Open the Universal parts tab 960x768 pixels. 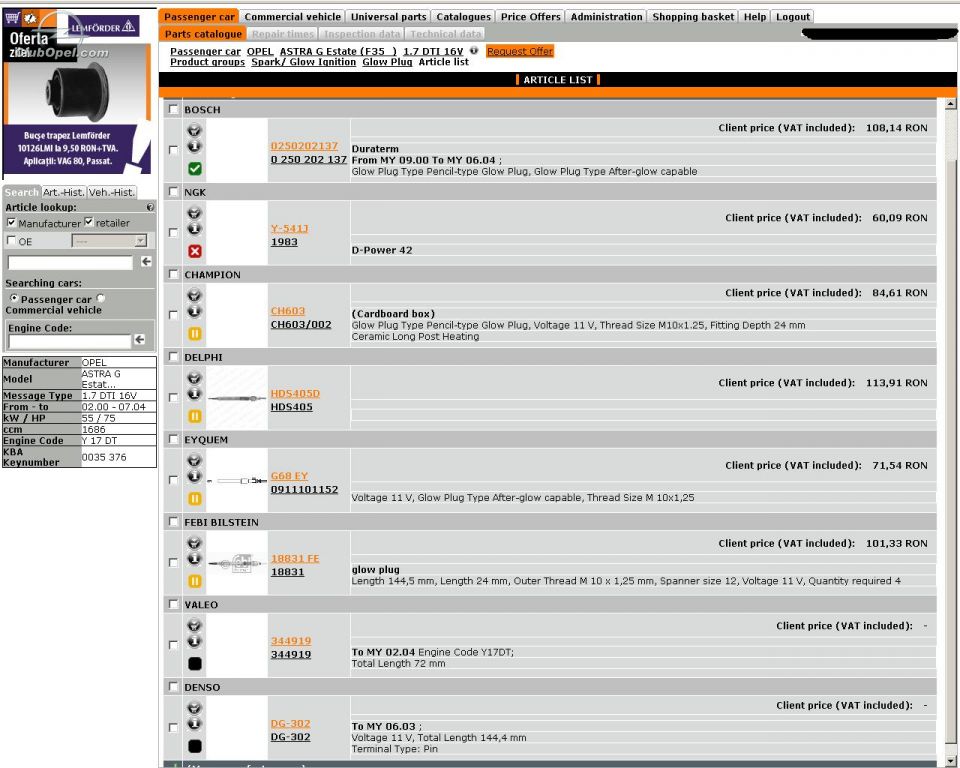[x=388, y=17]
